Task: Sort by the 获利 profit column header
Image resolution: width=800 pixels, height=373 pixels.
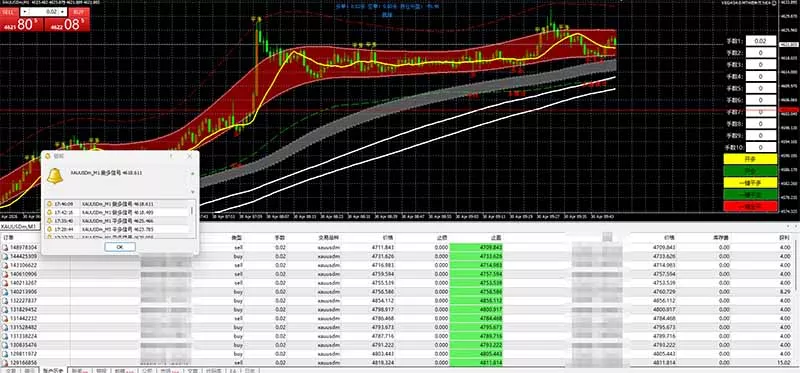Action: tap(784, 238)
